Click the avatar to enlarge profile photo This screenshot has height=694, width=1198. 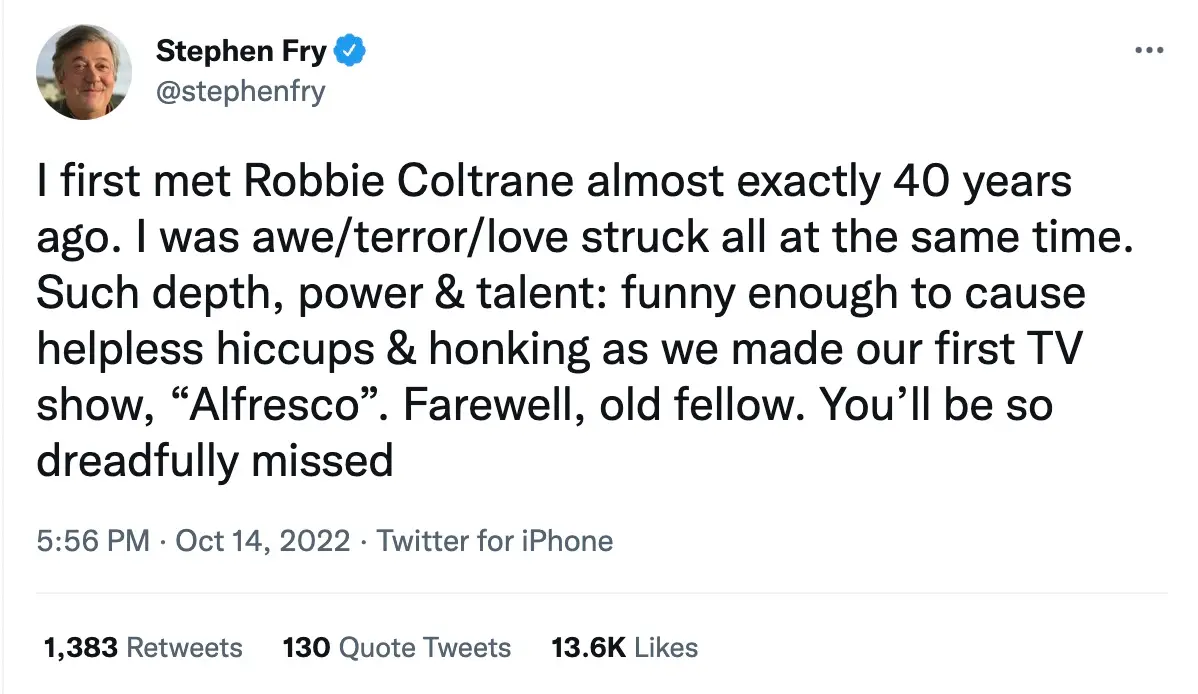click(84, 71)
